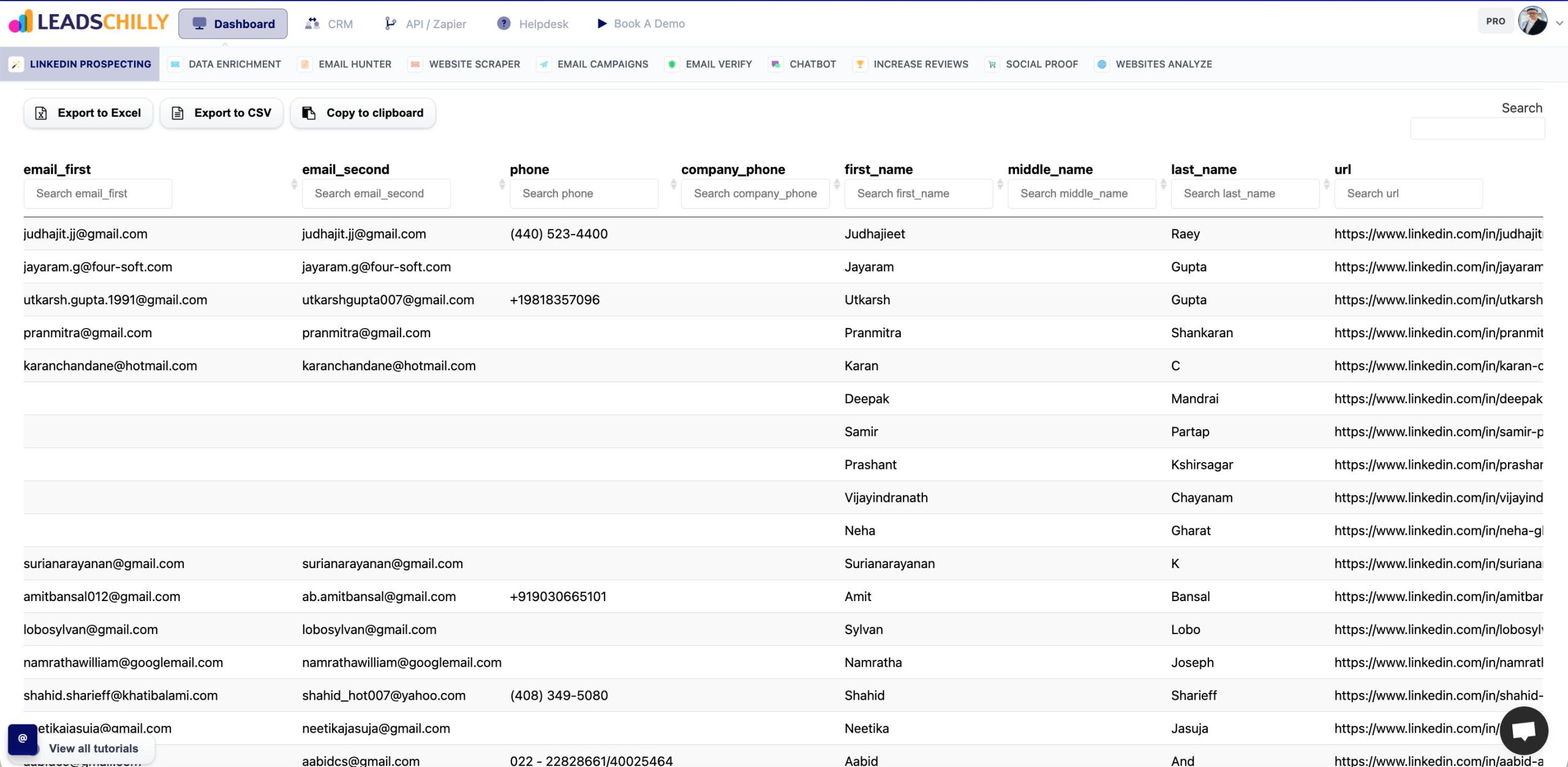Image resolution: width=1568 pixels, height=767 pixels.
Task: Focus the Search phone filter field
Action: [584, 193]
